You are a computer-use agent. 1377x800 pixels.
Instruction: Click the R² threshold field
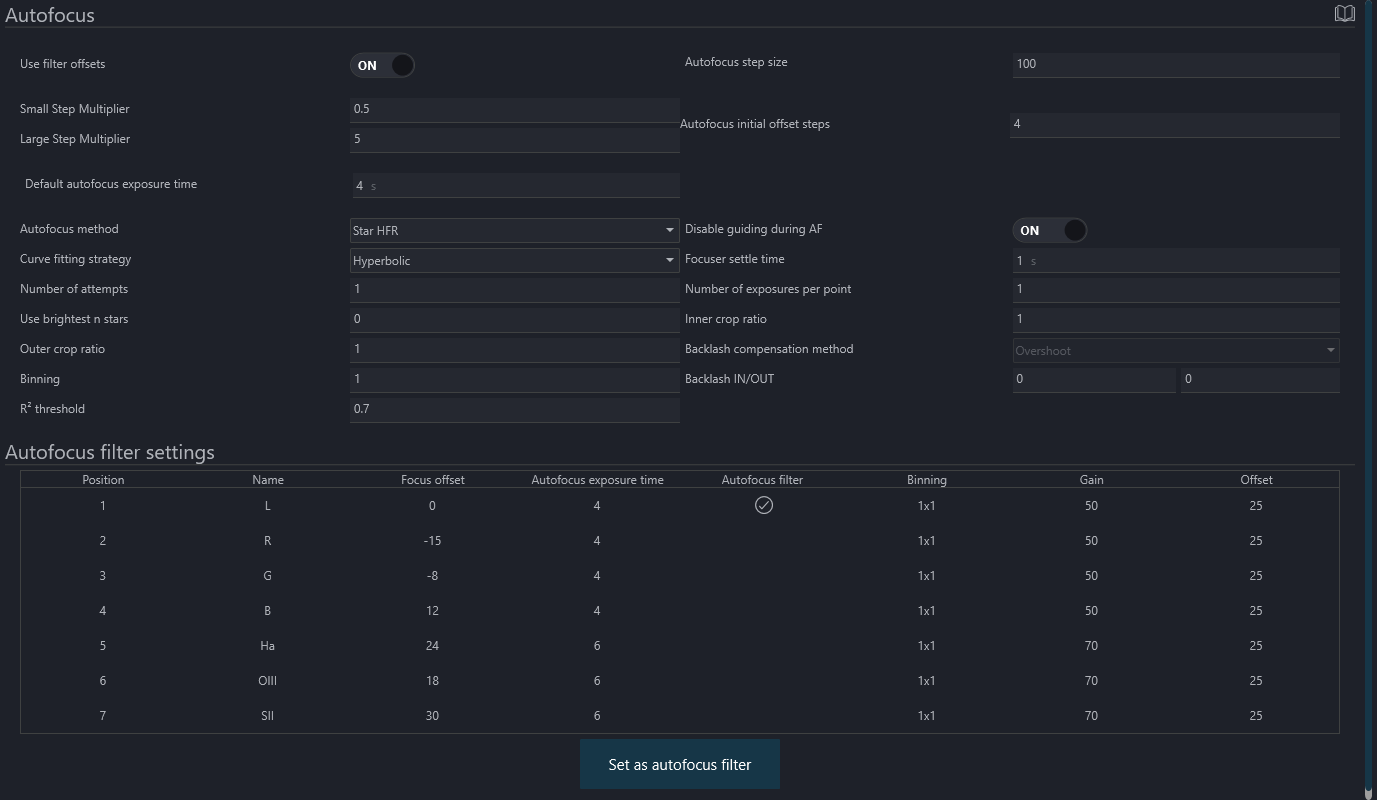tap(514, 409)
